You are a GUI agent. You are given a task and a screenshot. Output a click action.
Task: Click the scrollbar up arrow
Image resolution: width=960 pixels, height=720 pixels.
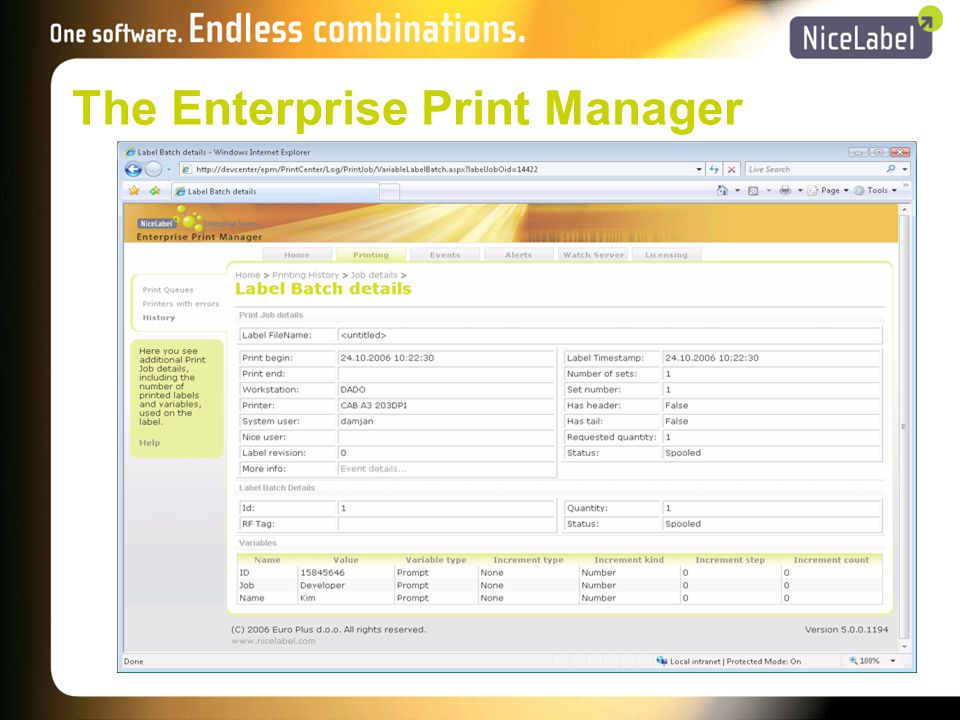(904, 209)
